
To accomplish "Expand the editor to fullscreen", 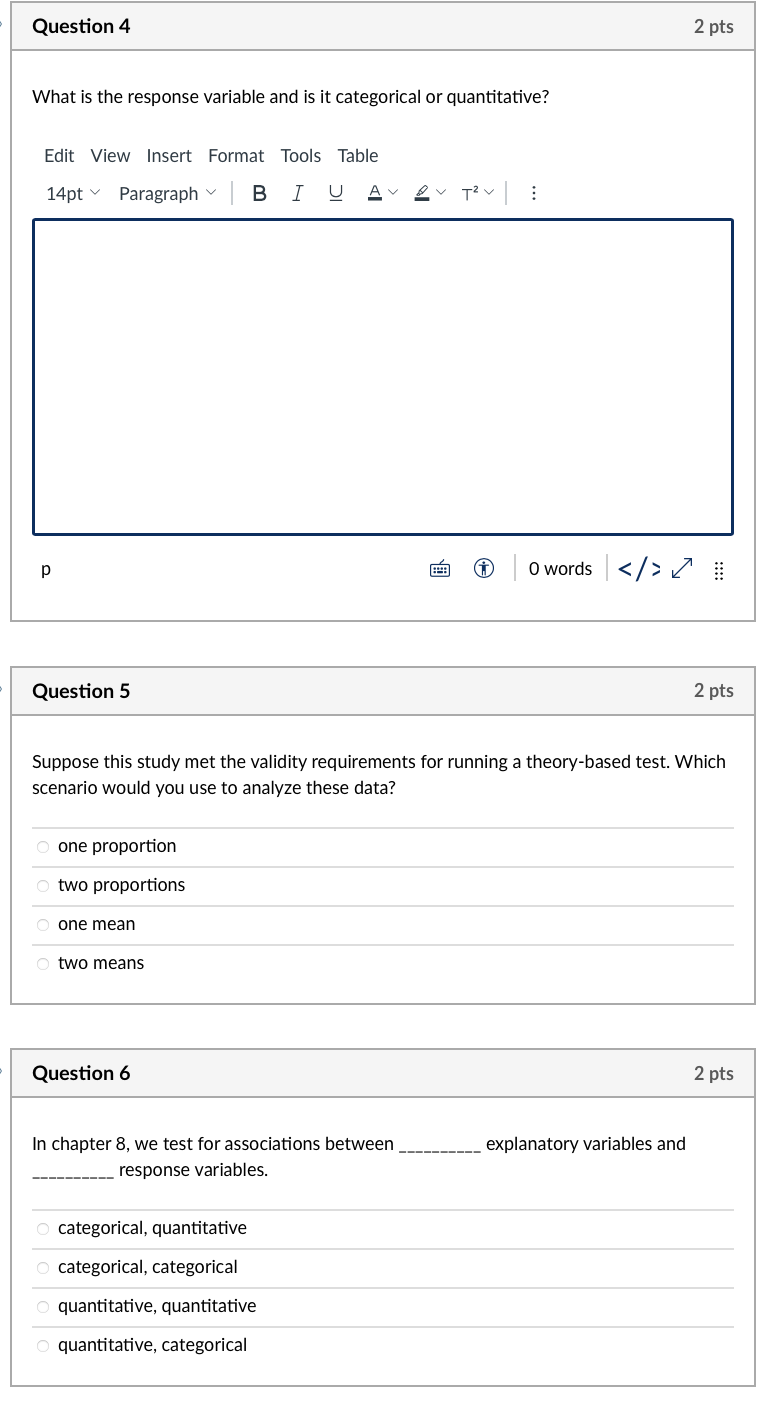I will [680, 568].
